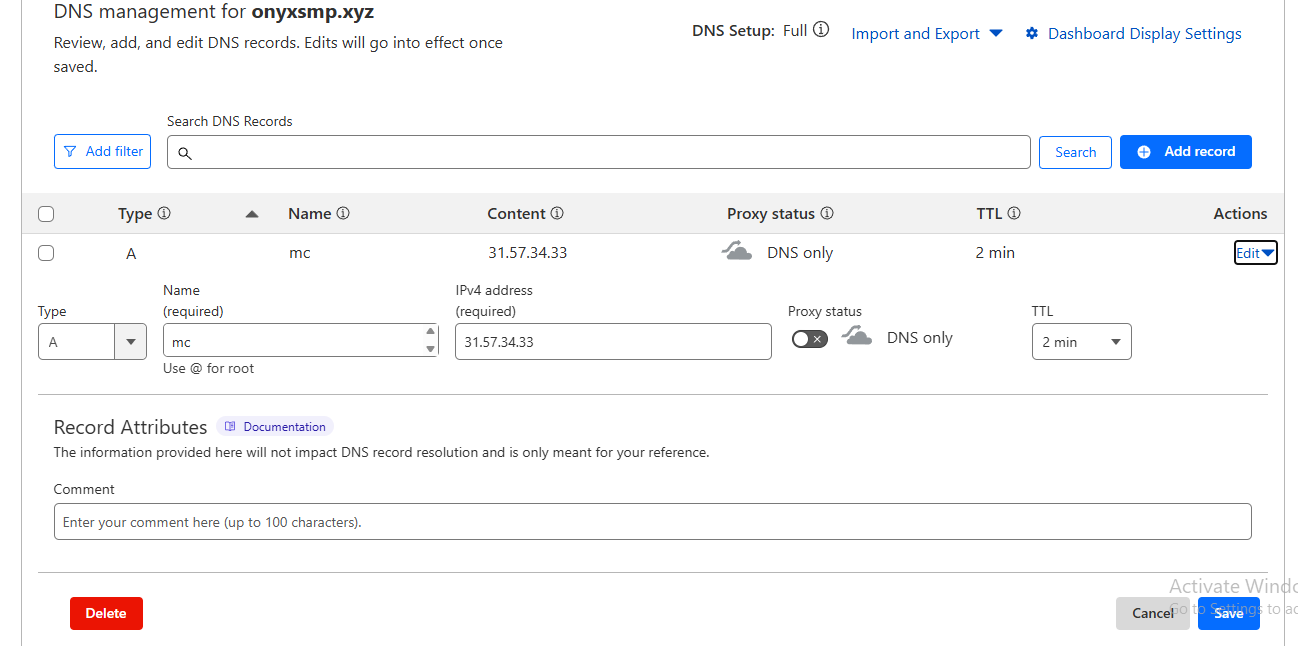Viewport: 1298px width, 646px height.
Task: Click the cloud icon beside proxy toggle
Action: 857,336
